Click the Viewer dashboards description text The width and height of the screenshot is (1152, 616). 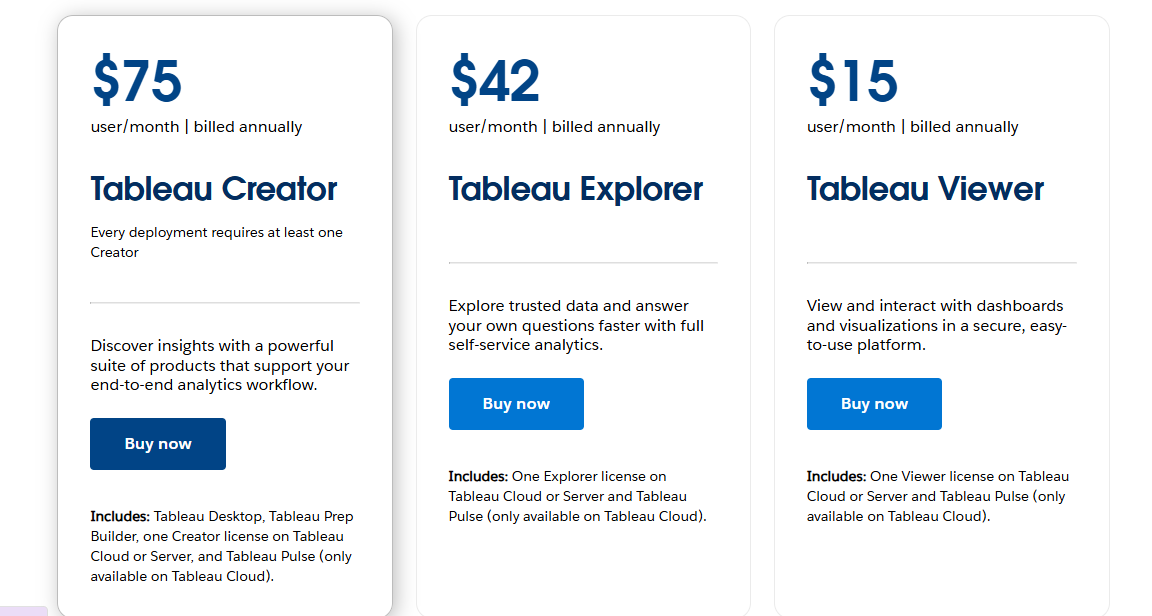pyautogui.click(x=937, y=326)
